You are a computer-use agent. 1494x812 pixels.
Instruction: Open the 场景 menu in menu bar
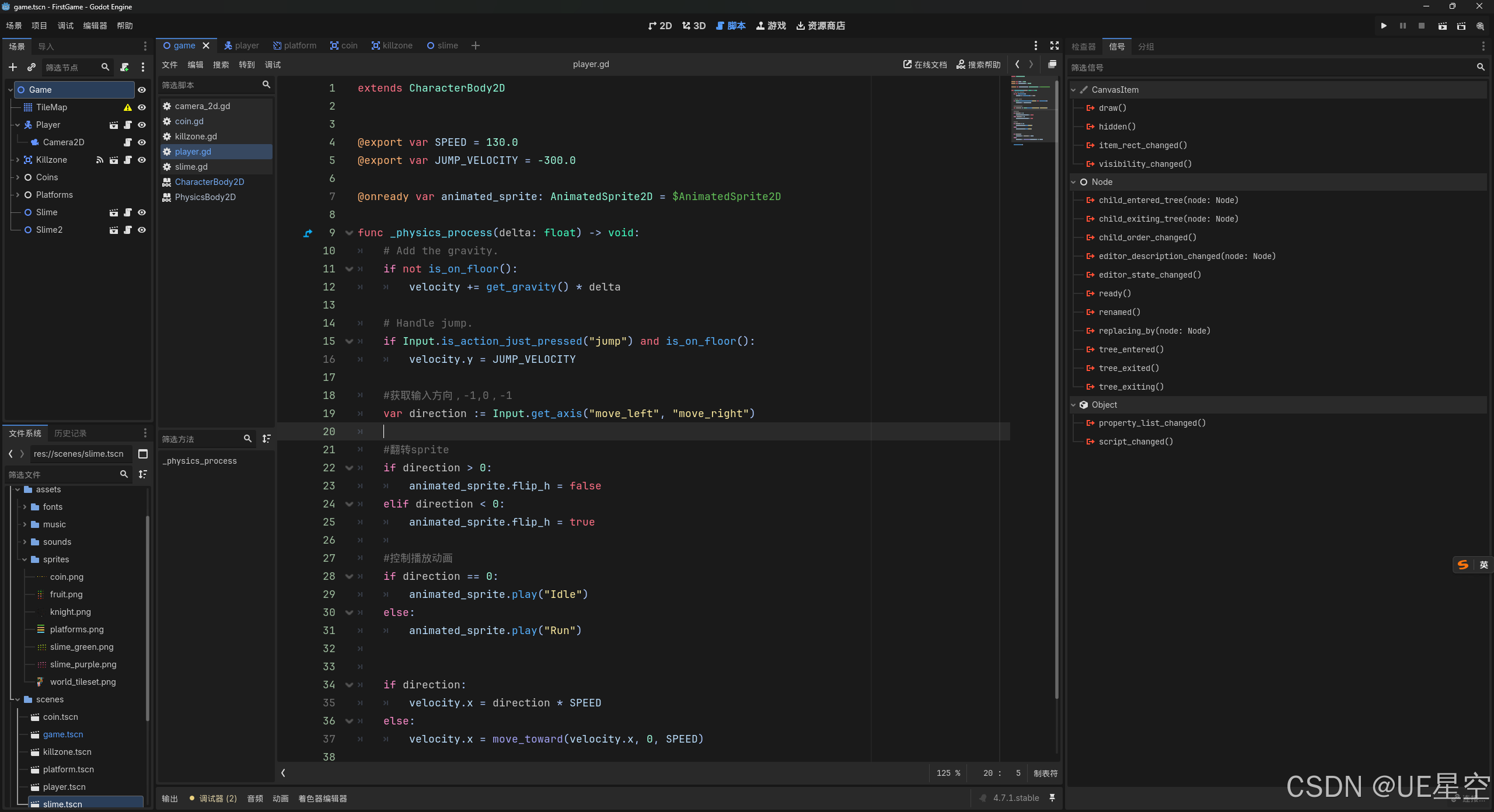tap(14, 26)
